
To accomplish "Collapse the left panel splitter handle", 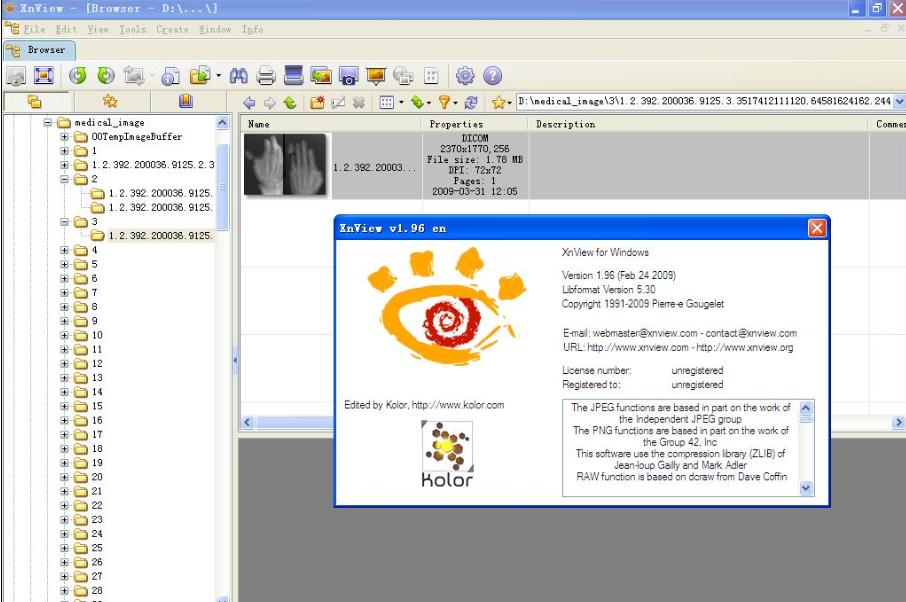I will (x=235, y=360).
